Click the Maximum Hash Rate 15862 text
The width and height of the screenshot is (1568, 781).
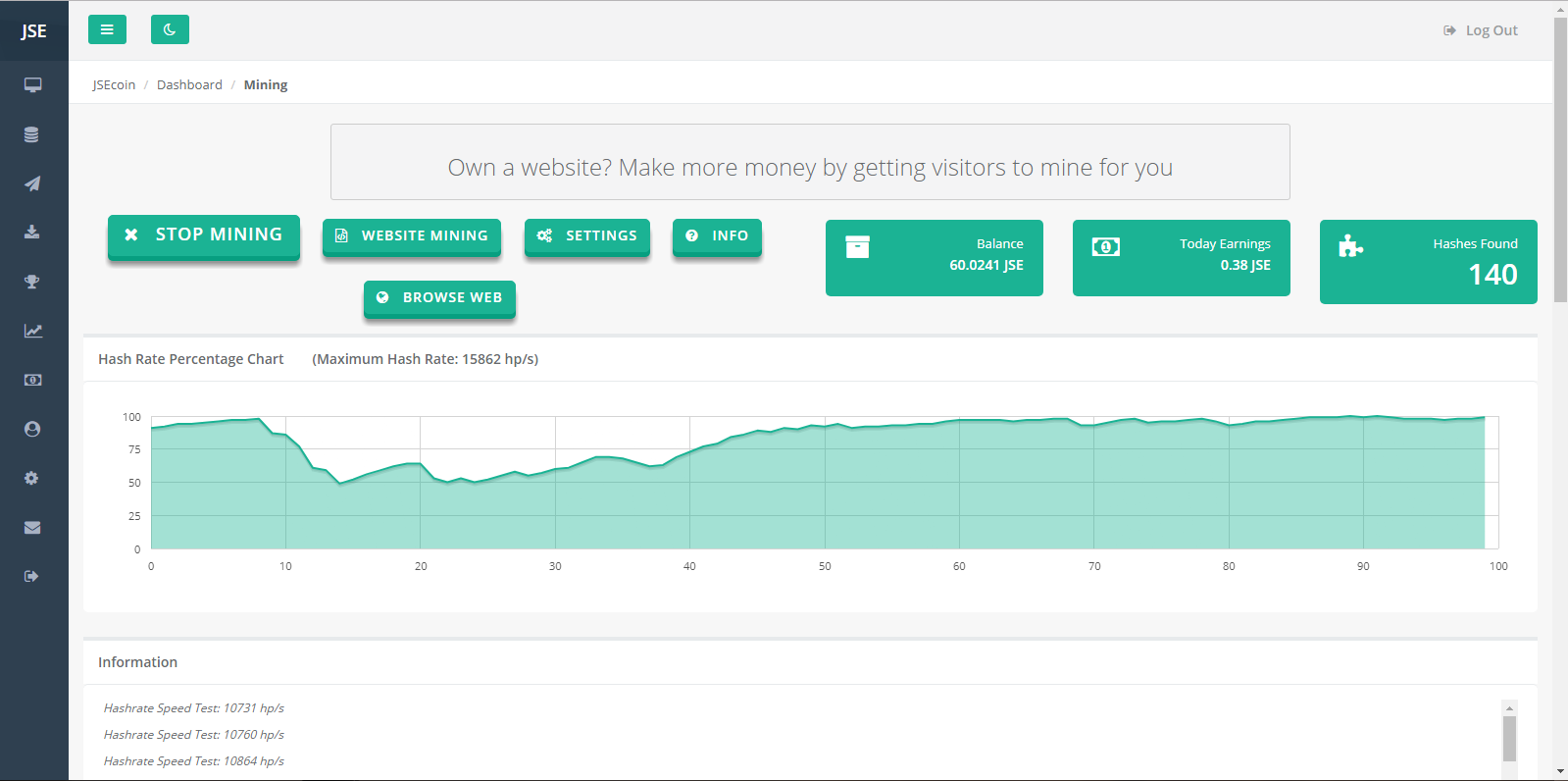point(426,359)
